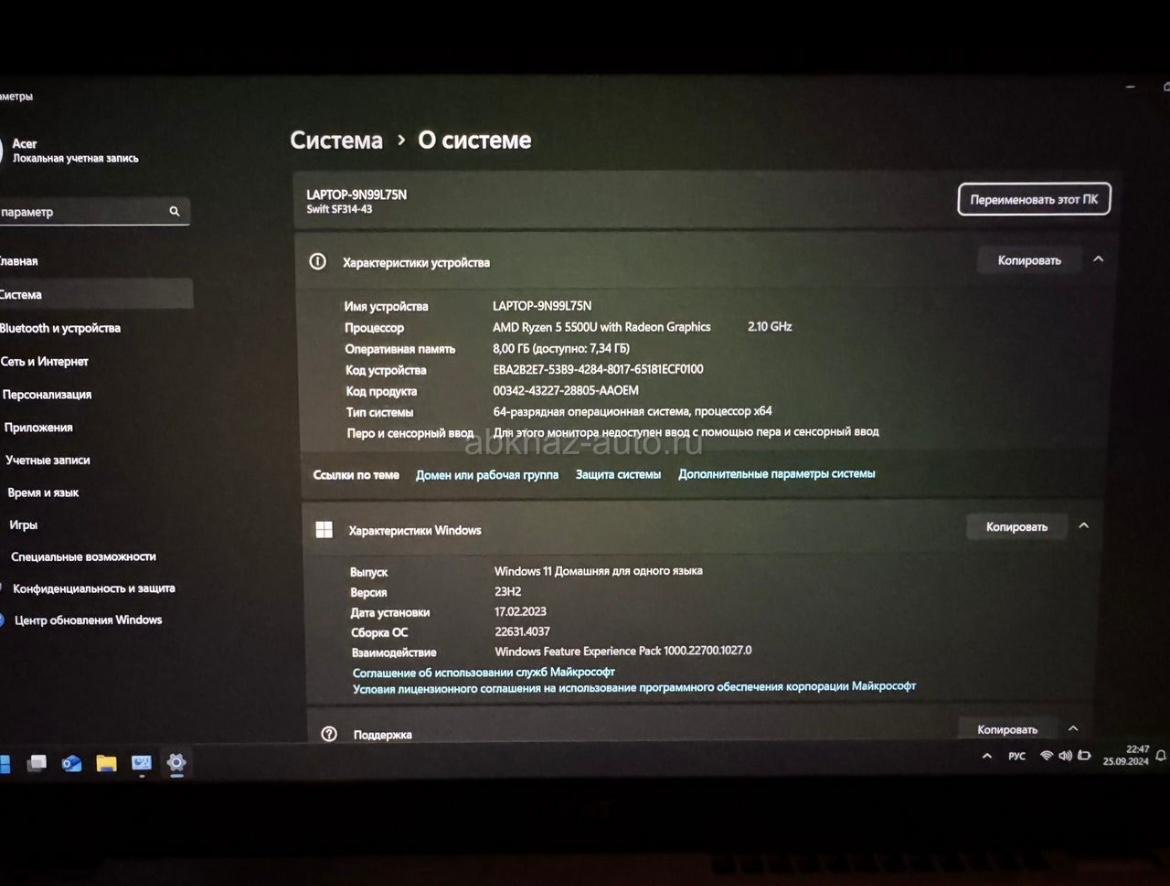
Task: Select edition Windows 11 Домашняя для одного языка
Action: coord(598,571)
